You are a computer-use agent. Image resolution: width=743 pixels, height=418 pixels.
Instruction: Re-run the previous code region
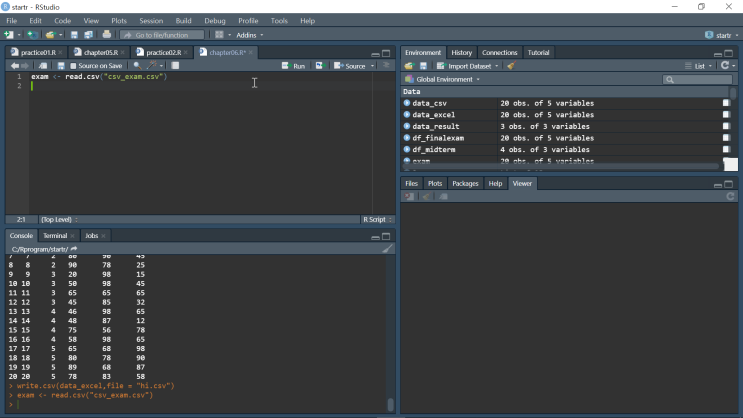(x=319, y=66)
